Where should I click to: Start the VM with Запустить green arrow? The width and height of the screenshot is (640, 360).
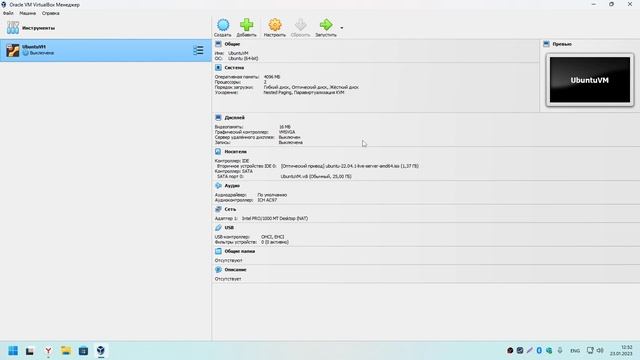pos(326,25)
